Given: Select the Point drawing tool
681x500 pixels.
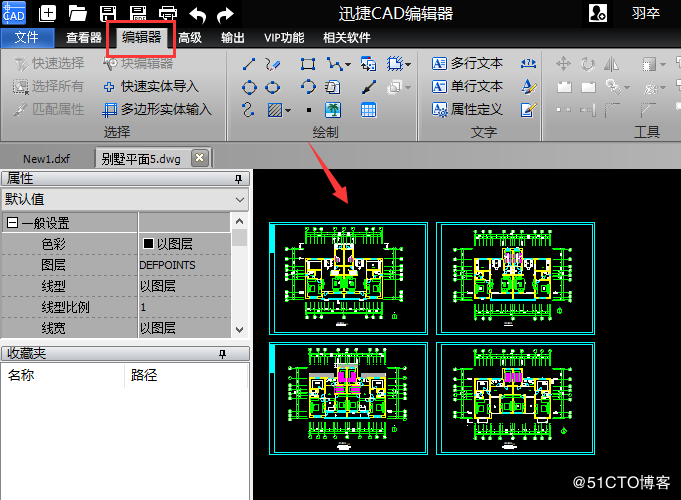Looking at the screenshot, I should pyautogui.click(x=309, y=110).
